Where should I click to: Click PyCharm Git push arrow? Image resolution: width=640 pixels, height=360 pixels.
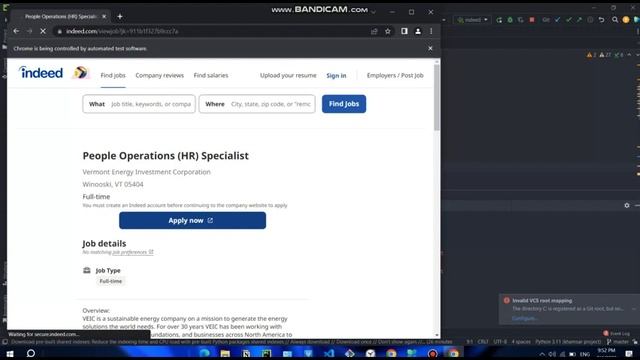point(579,20)
